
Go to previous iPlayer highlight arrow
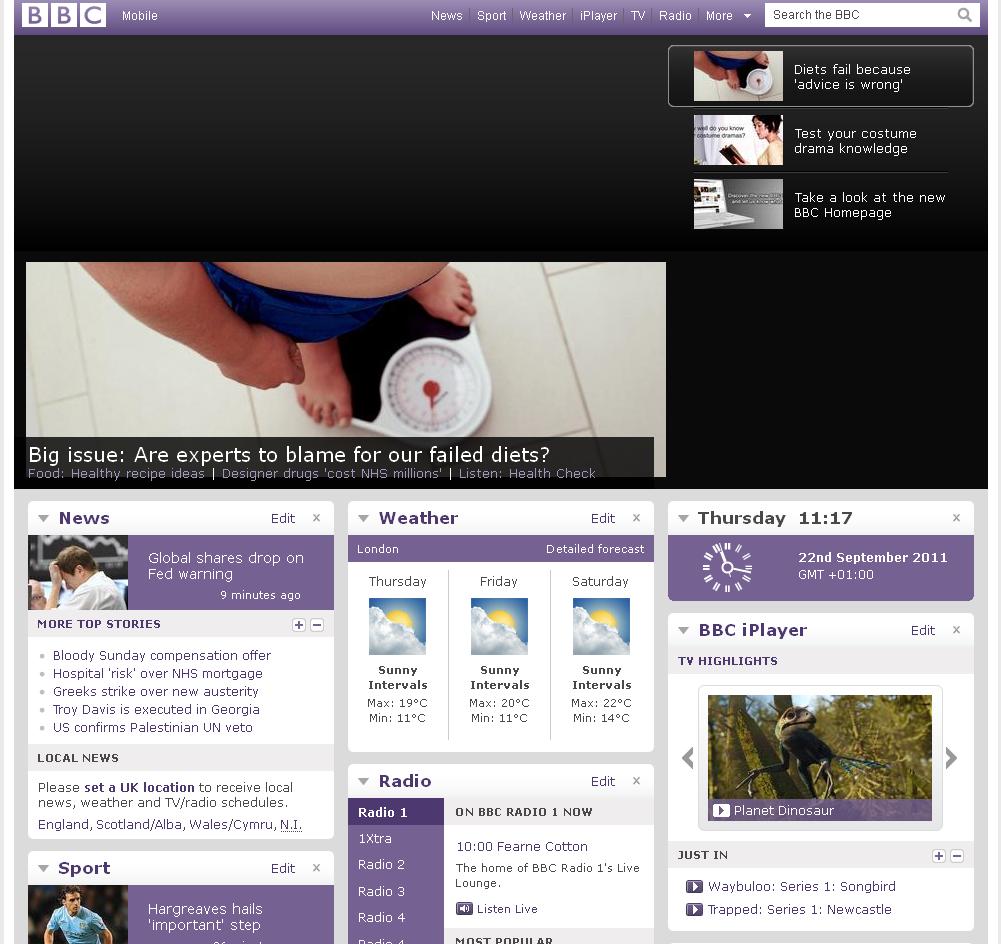click(x=688, y=758)
